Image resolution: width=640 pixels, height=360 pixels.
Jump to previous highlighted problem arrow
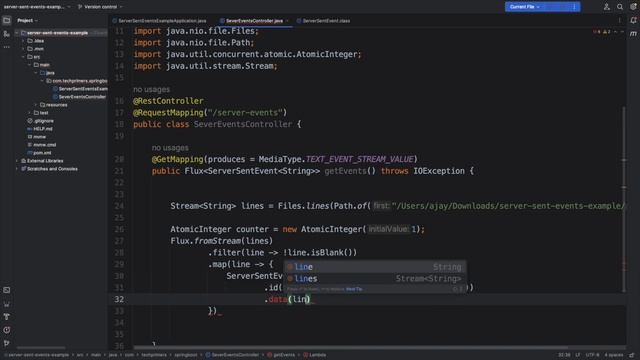pyautogui.click(x=616, y=32)
